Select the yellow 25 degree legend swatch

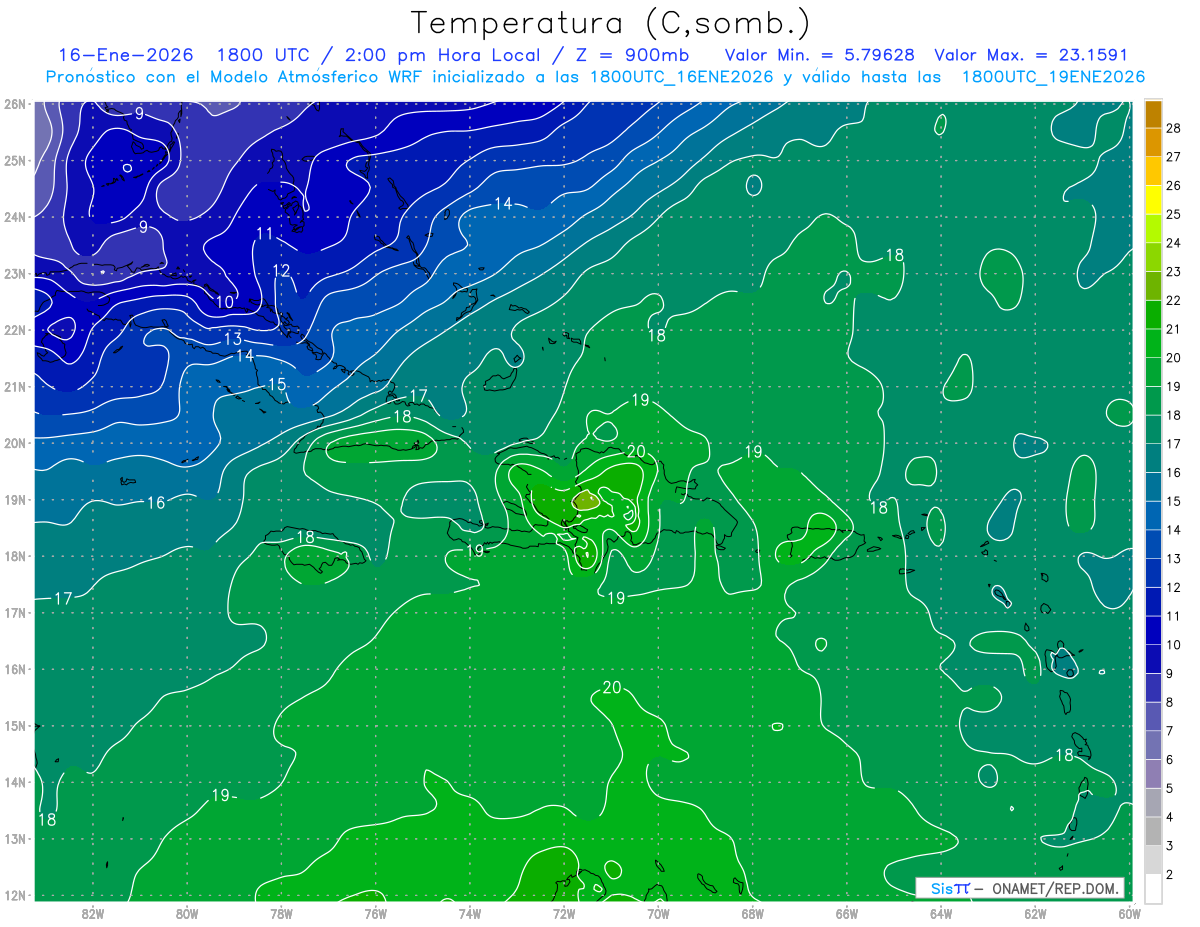click(1153, 200)
